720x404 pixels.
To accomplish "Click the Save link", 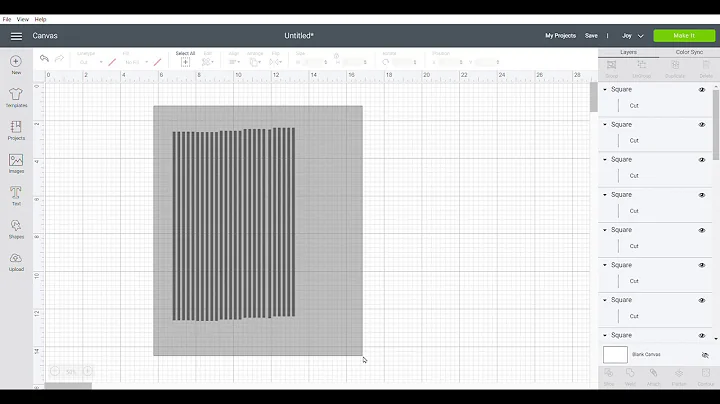I will 591,36.
